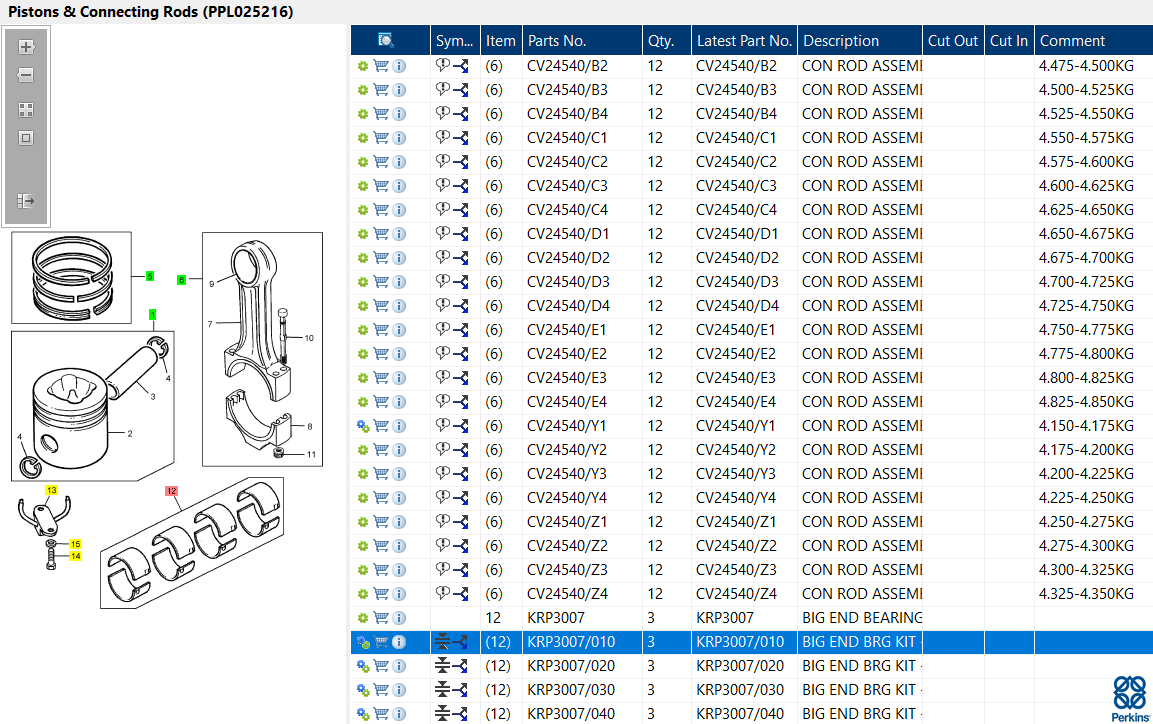Select the KRP3007 big end bearing row
The width and height of the screenshot is (1153, 724).
click(752, 618)
